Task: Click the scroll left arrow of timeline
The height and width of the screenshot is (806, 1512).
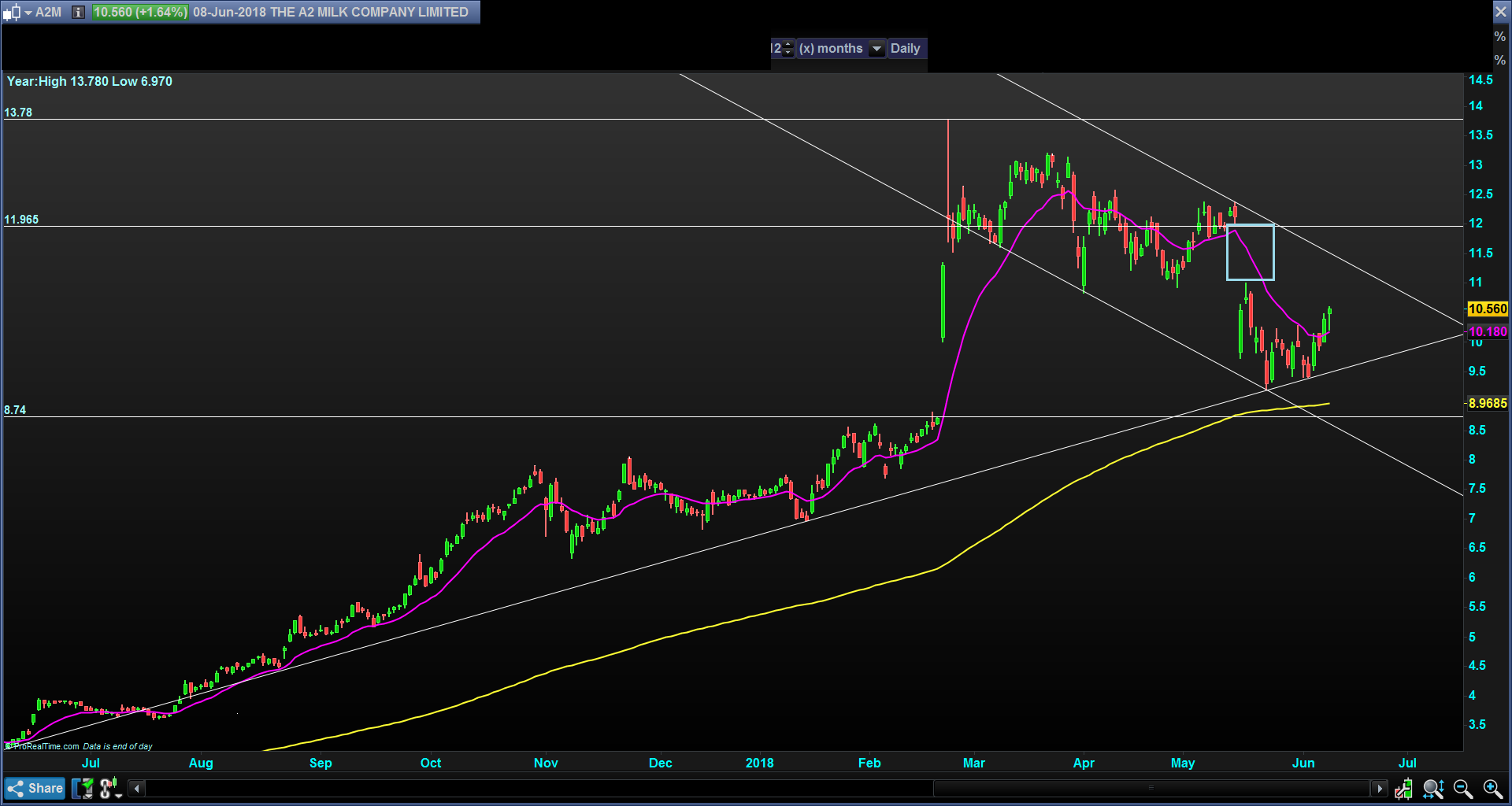Action: point(136,788)
